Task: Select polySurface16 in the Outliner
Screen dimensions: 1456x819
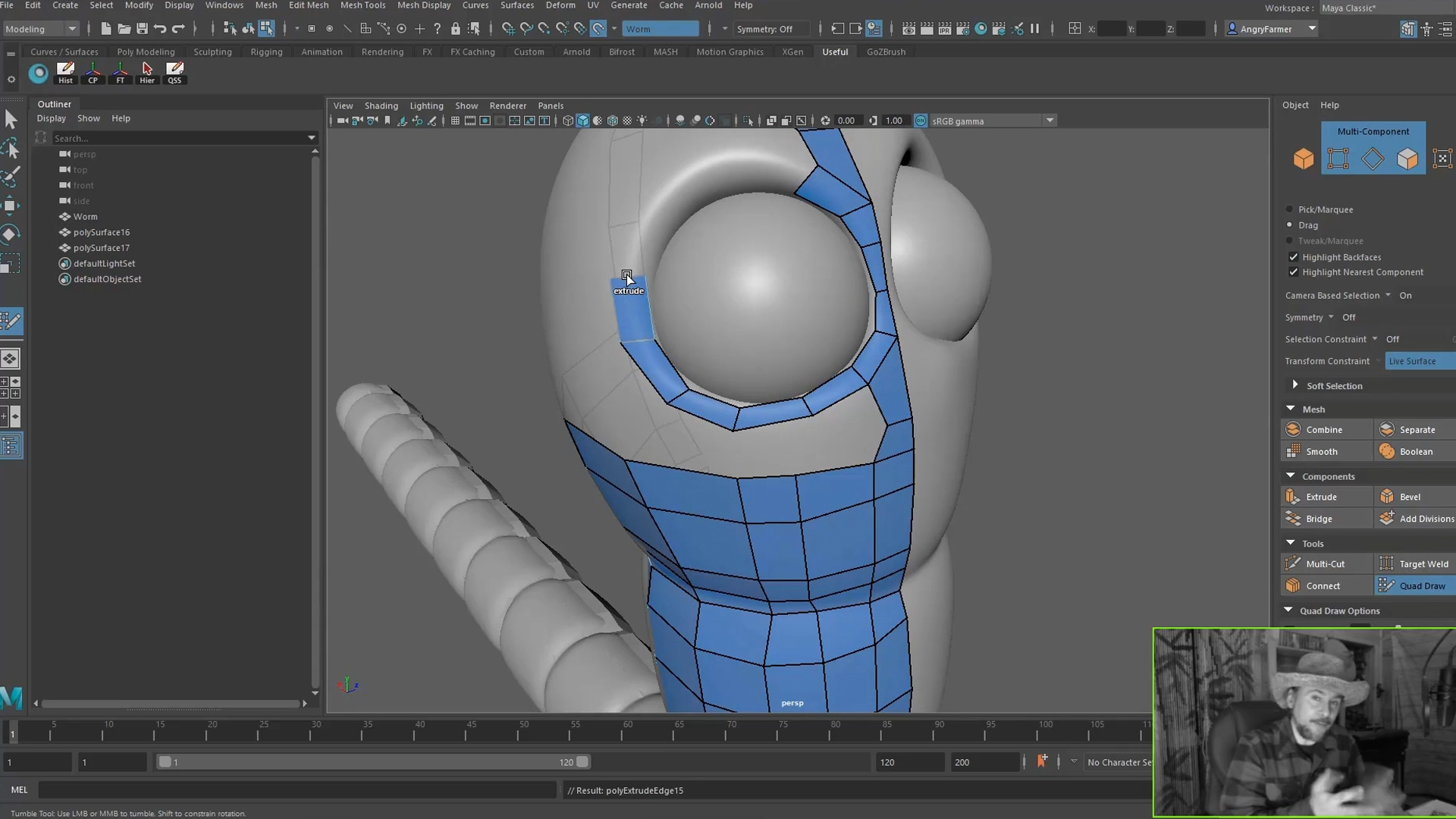Action: (102, 232)
